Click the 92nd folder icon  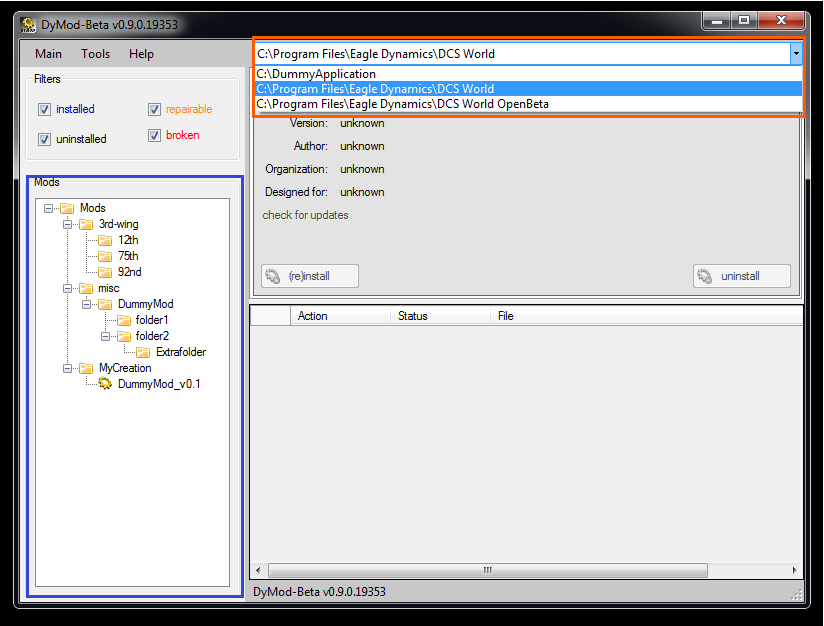pyautogui.click(x=106, y=272)
